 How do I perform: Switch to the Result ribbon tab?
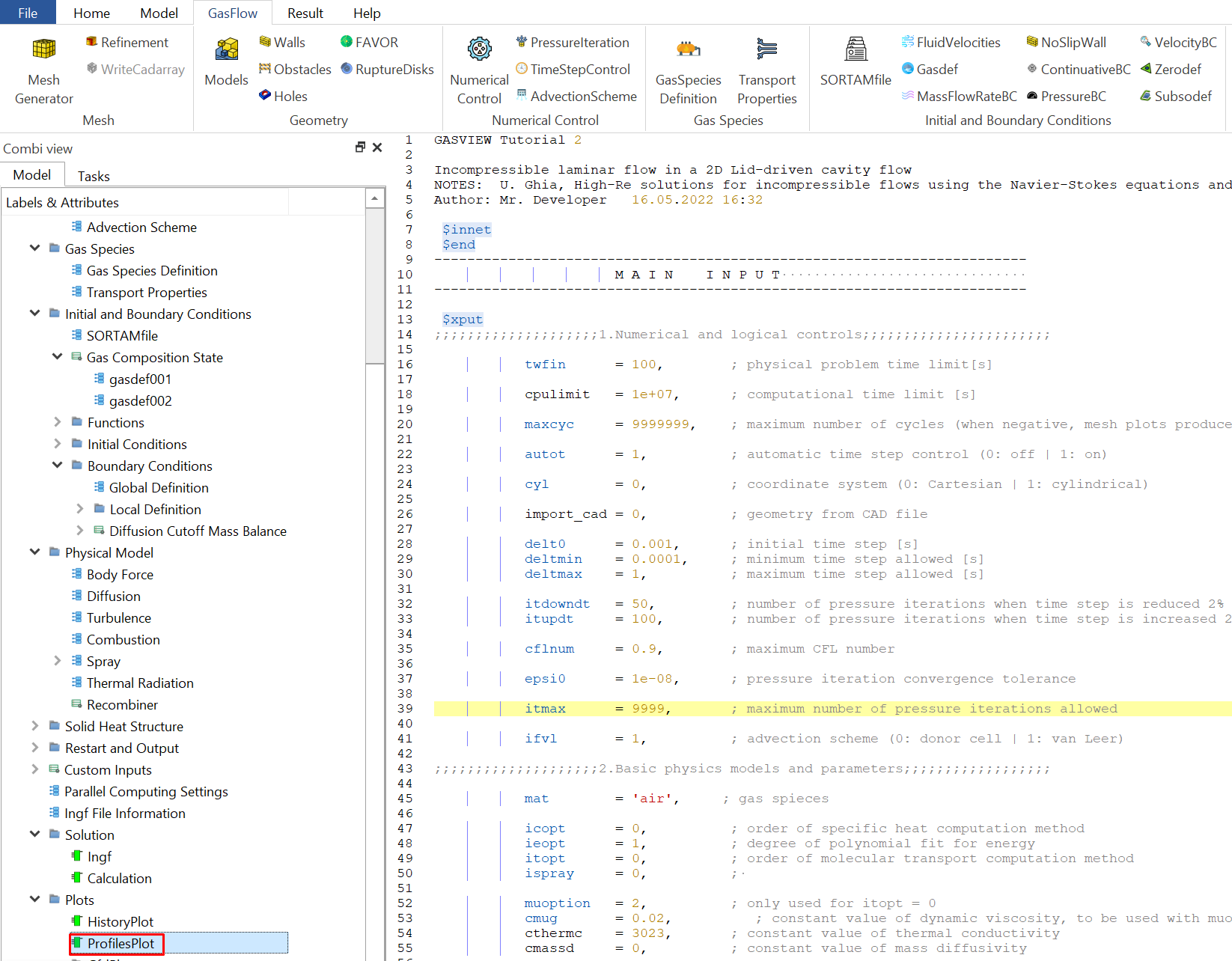[305, 13]
